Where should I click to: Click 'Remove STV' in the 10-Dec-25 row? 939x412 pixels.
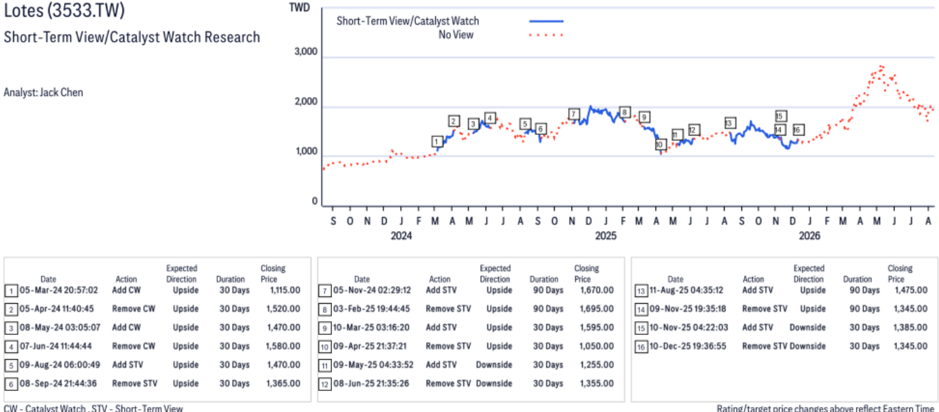765,346
